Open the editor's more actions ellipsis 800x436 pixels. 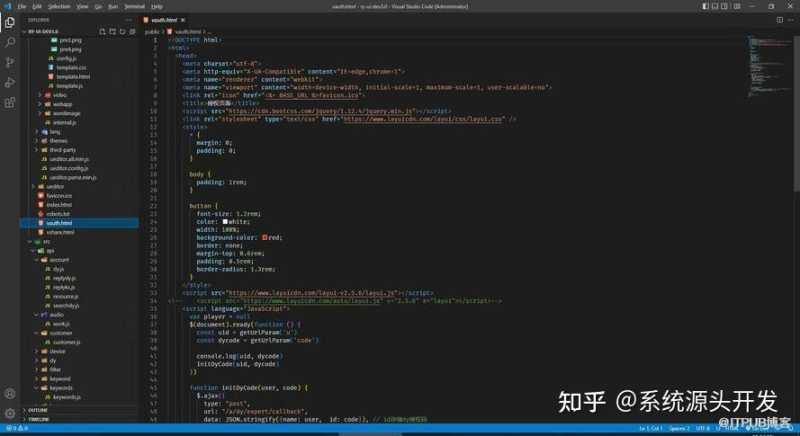coord(791,20)
